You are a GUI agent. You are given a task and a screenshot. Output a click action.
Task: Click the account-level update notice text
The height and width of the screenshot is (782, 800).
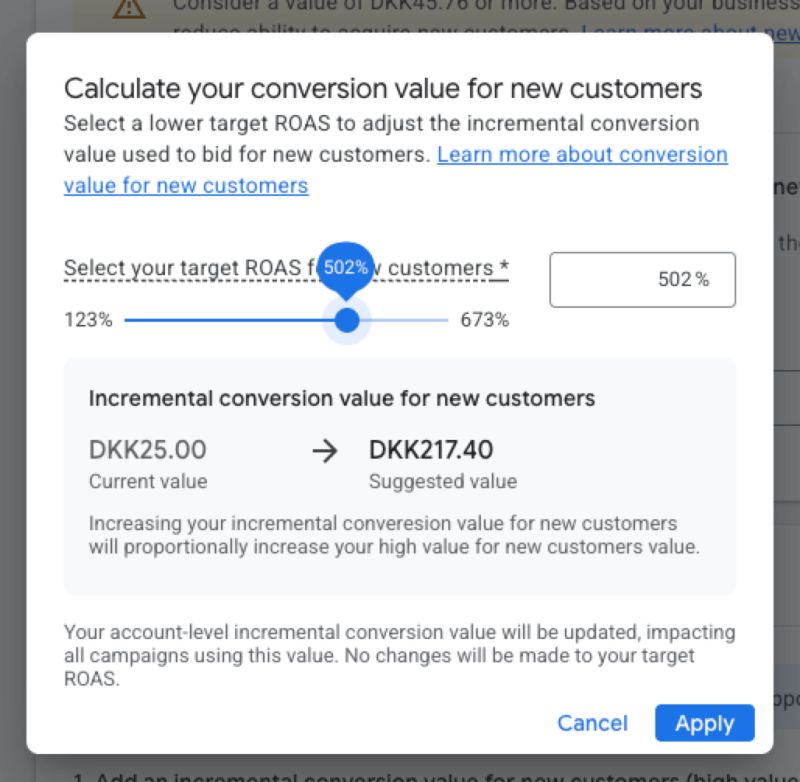point(398,655)
